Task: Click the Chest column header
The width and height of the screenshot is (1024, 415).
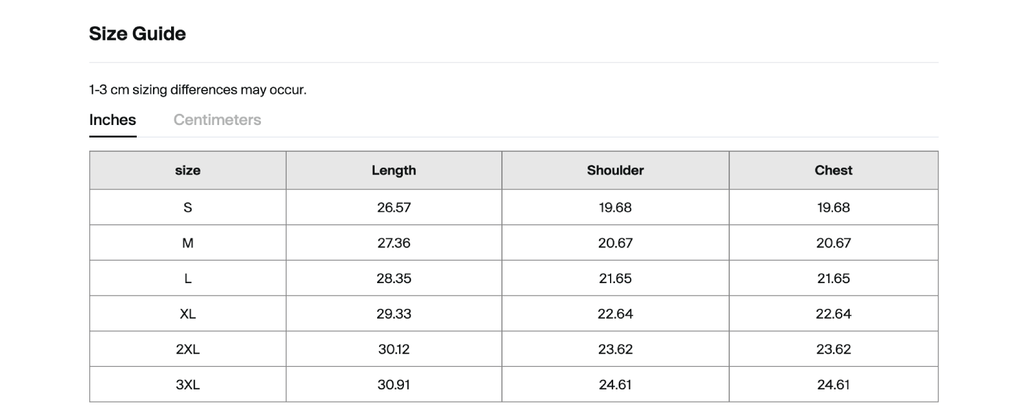Action: click(x=833, y=170)
